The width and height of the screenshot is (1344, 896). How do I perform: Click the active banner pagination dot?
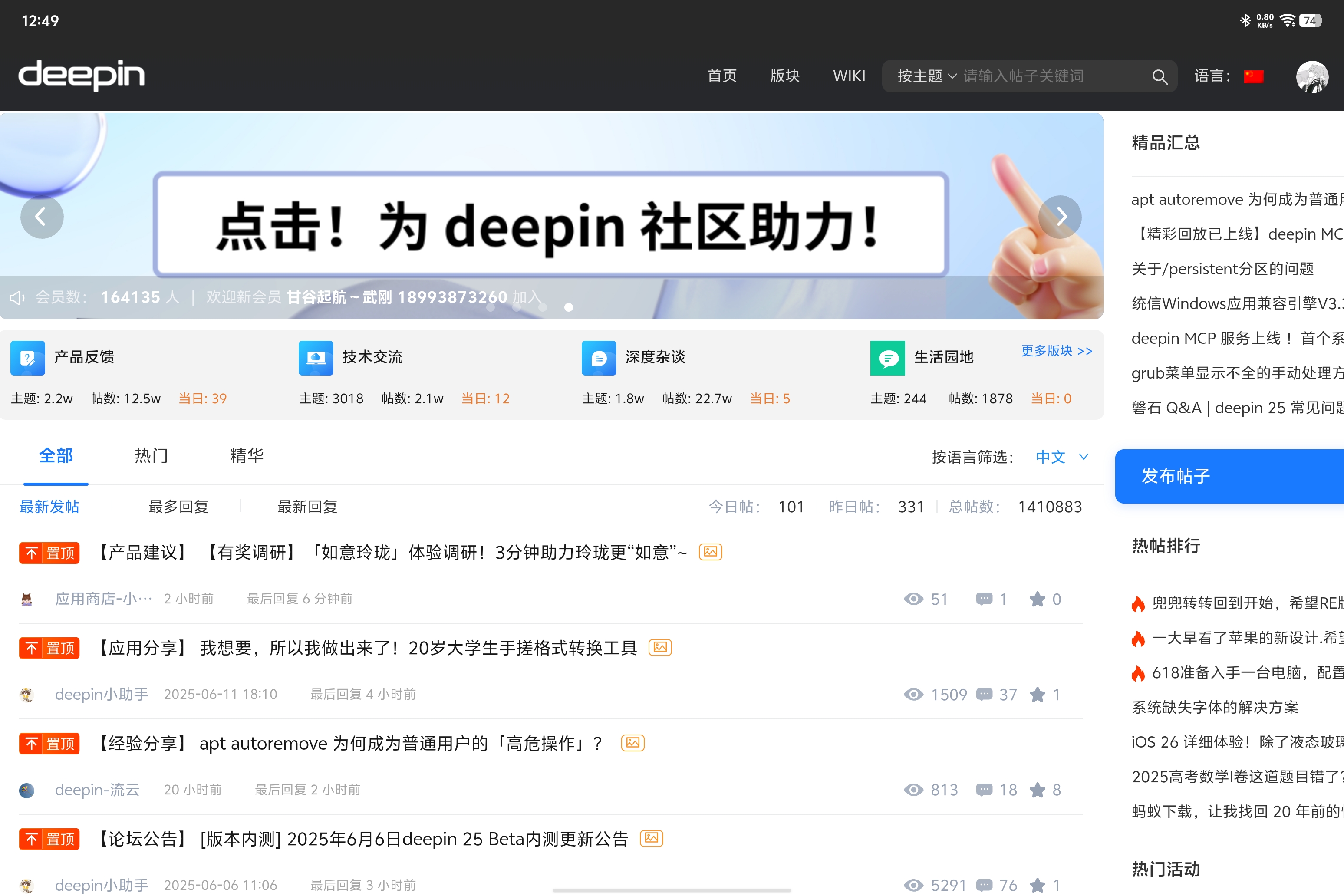(569, 307)
